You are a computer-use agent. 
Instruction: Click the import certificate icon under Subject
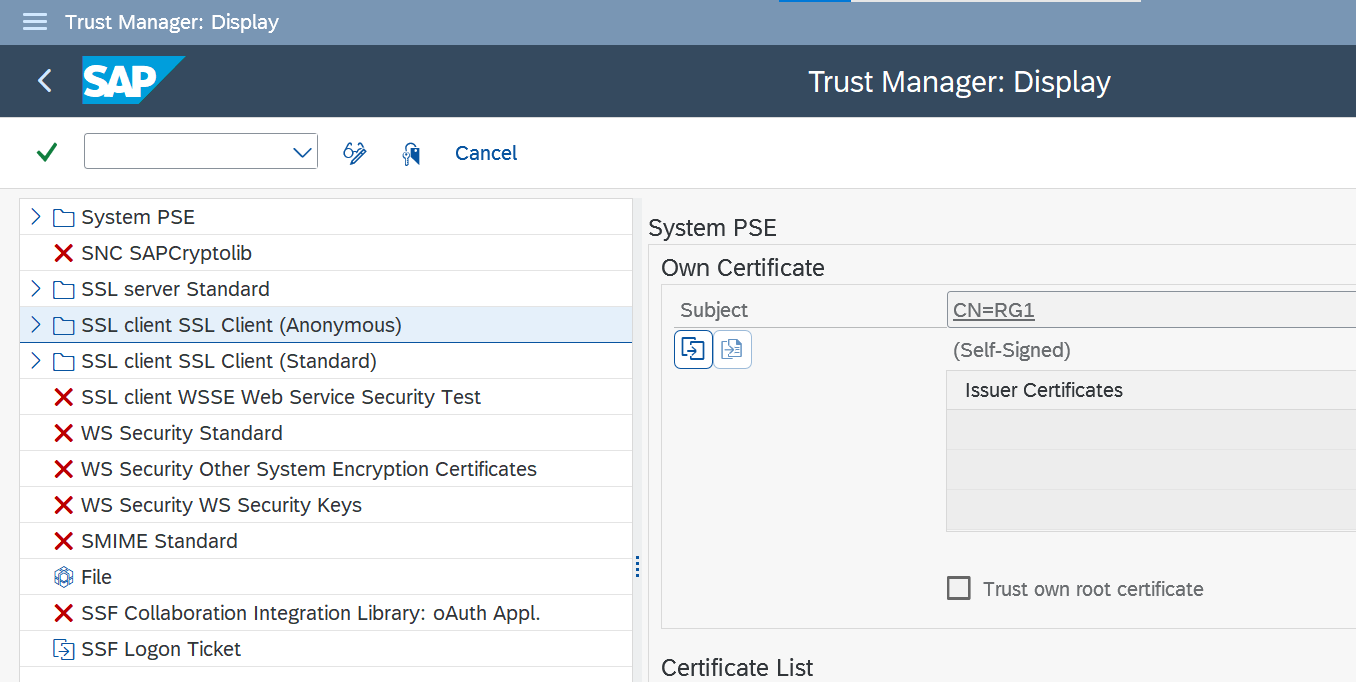(x=693, y=350)
